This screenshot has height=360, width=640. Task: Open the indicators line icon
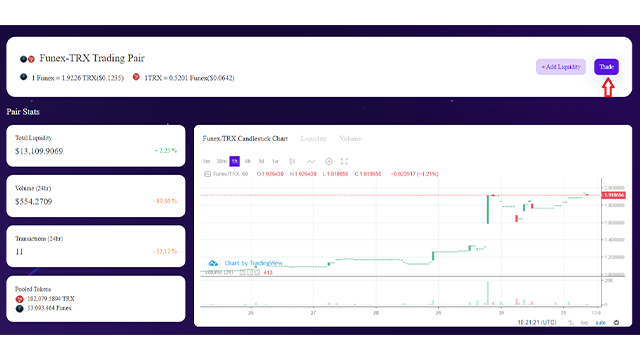pos(311,161)
